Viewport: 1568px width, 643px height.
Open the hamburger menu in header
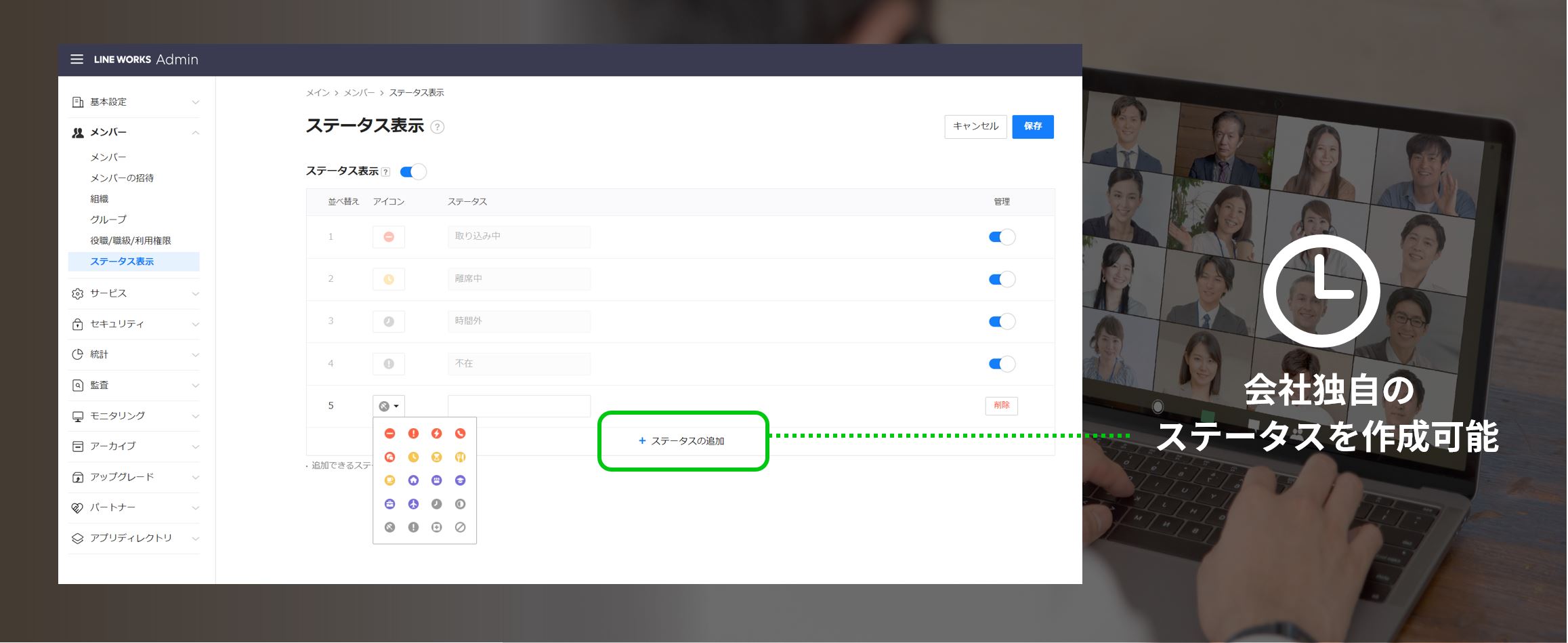point(77,60)
